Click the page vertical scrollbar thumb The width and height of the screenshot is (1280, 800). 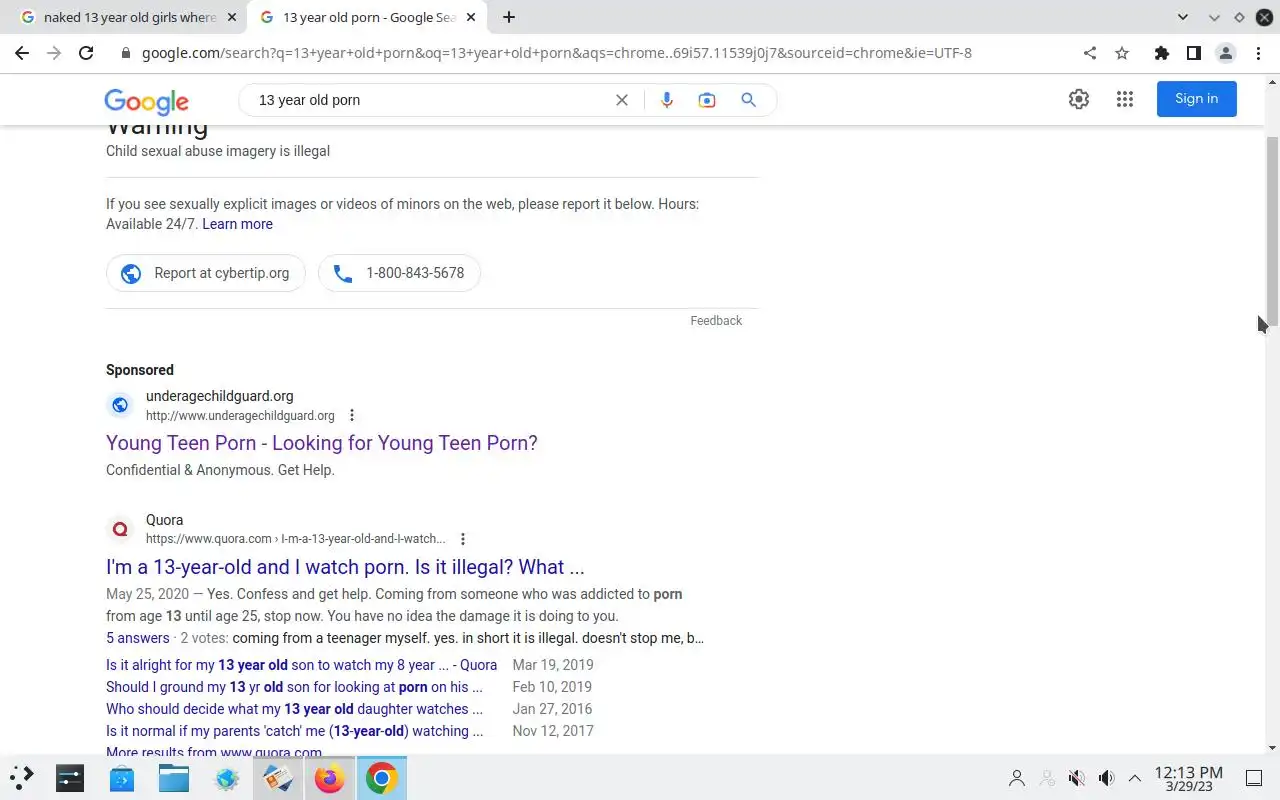pyautogui.click(x=1272, y=233)
